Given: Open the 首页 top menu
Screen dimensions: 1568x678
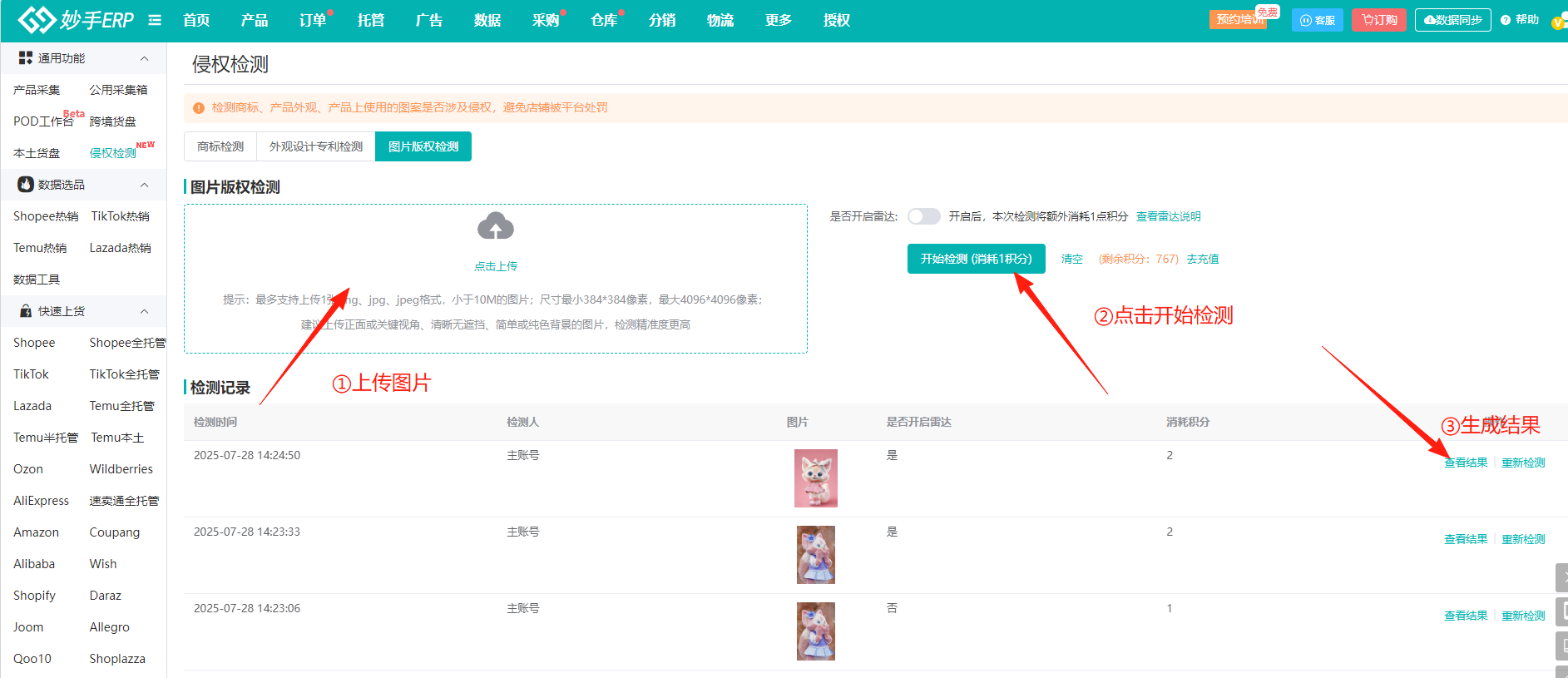Looking at the screenshot, I should pyautogui.click(x=196, y=20).
